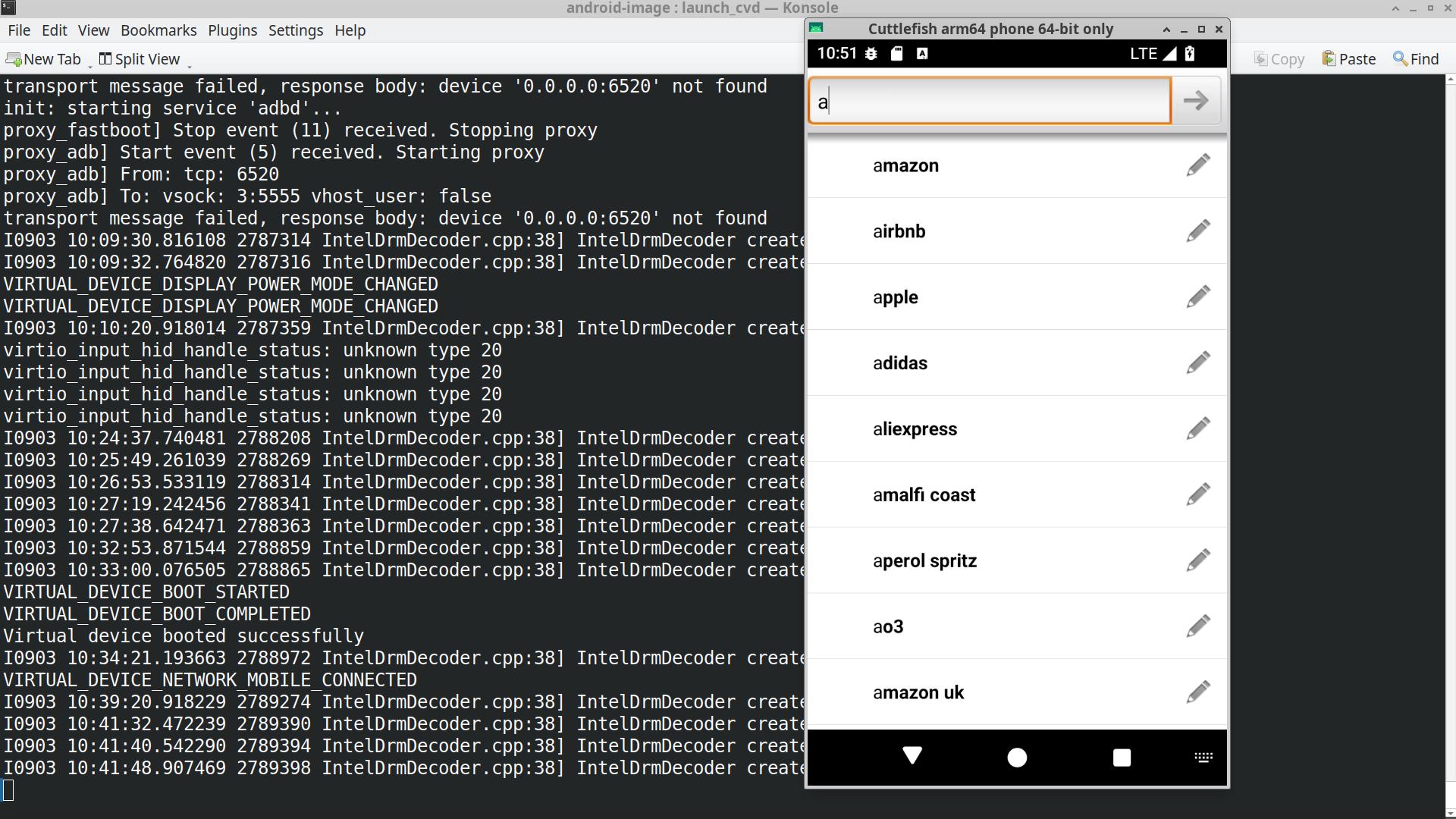Tap the Android back navigation triangle
Image resolution: width=1456 pixels, height=819 pixels.
[x=912, y=756]
